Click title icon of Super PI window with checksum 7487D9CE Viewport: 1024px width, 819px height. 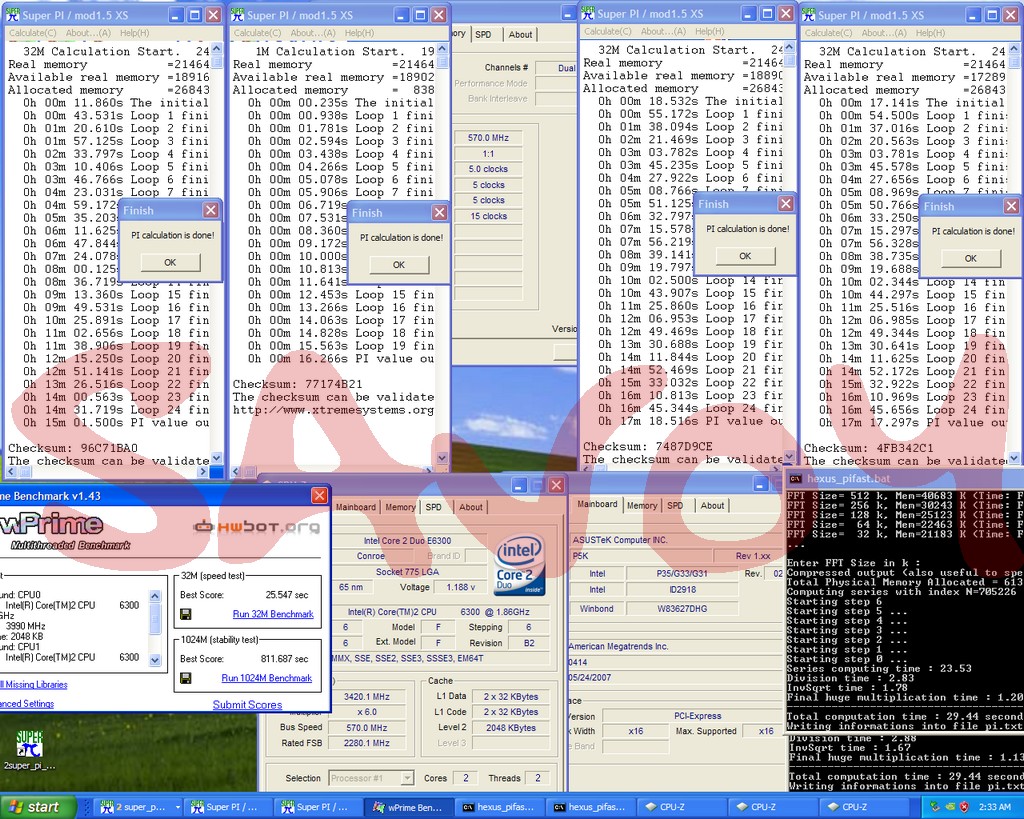[588, 13]
